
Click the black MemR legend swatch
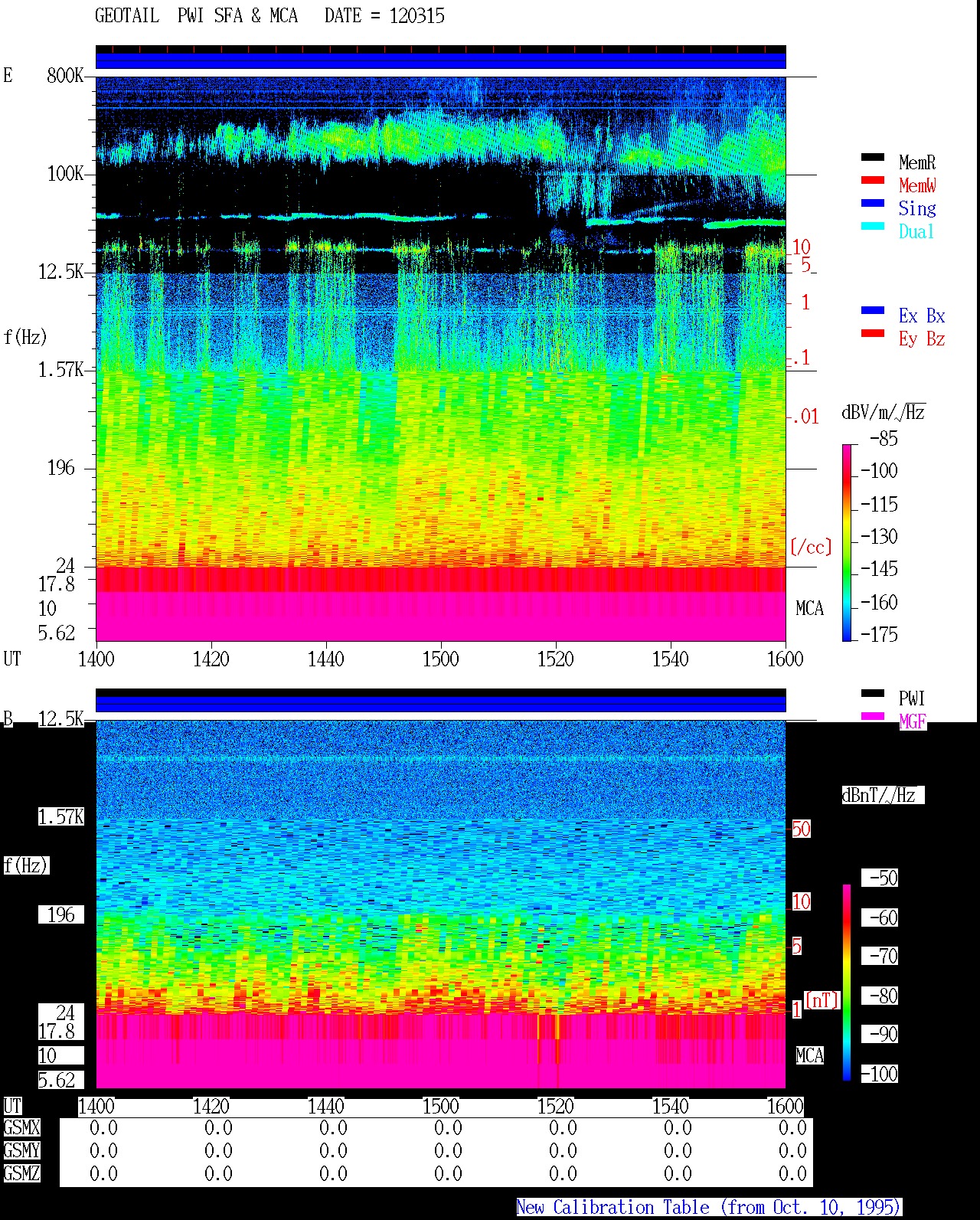click(x=873, y=157)
